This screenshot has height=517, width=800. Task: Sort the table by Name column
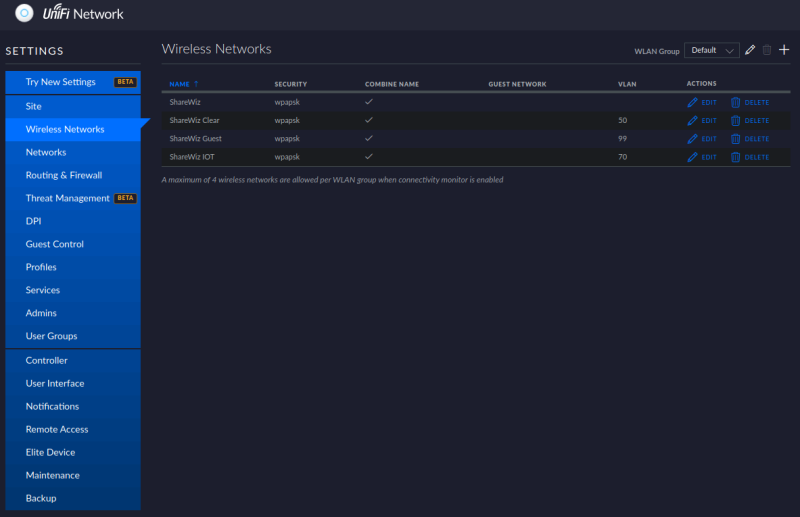179,84
